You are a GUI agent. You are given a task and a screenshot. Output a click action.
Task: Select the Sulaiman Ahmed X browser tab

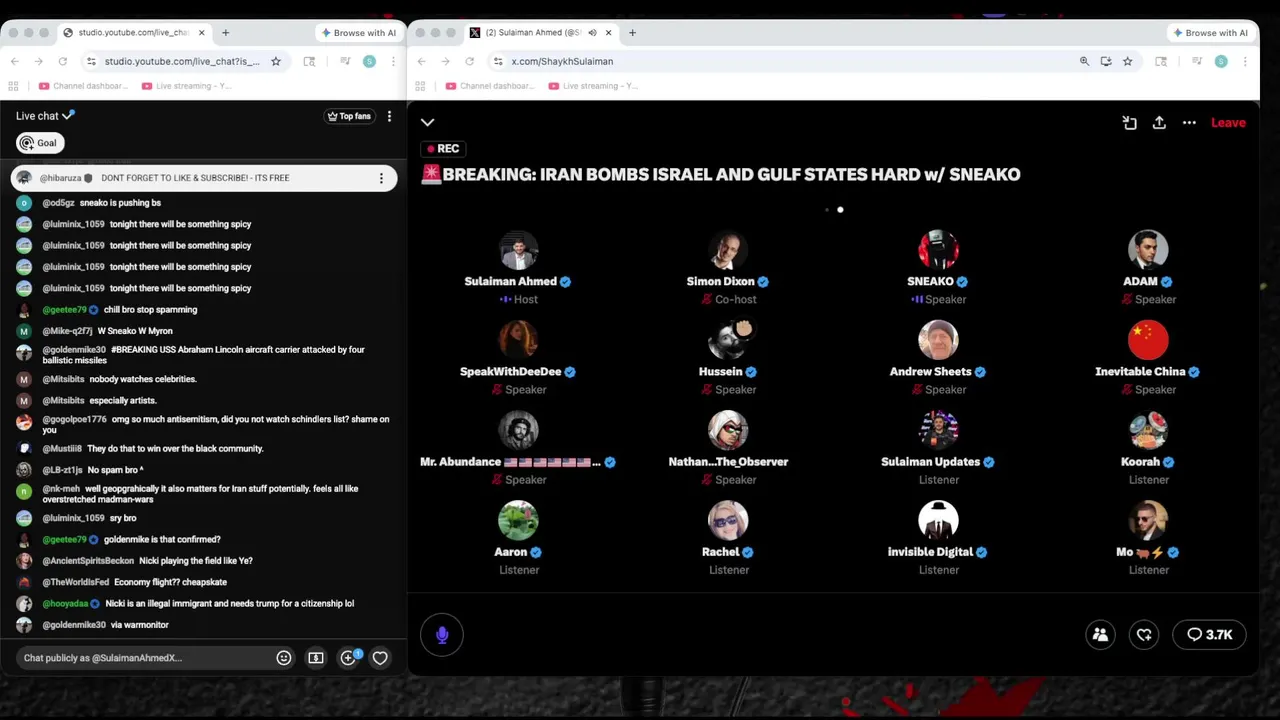point(540,33)
